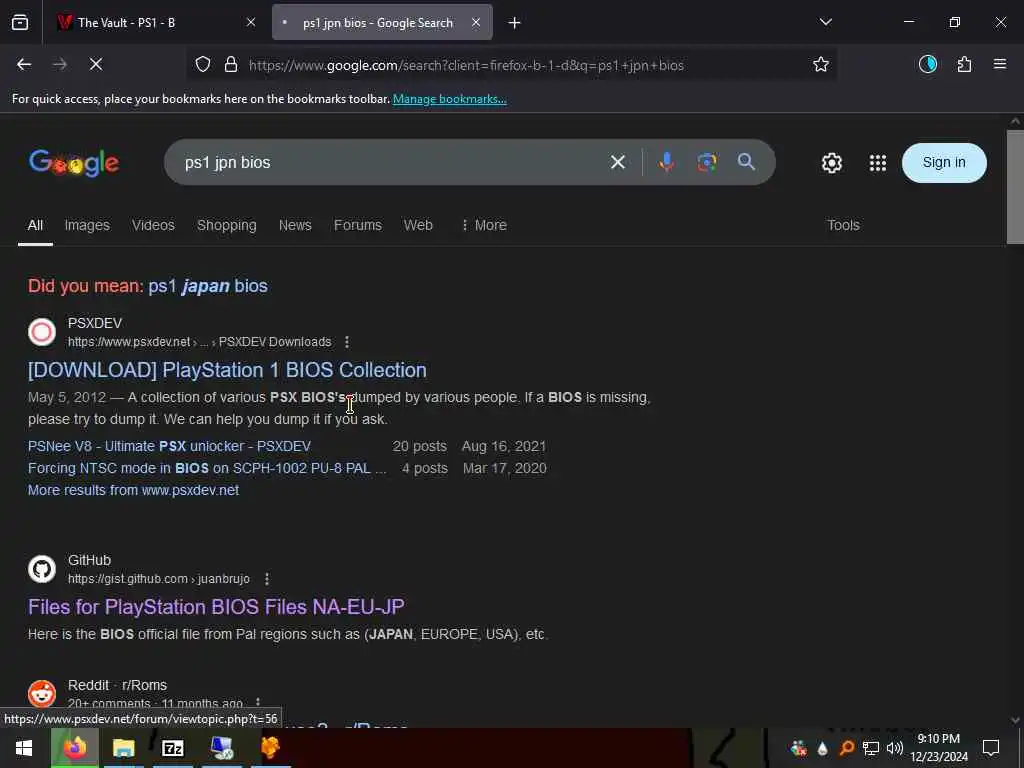1024x768 pixels.
Task: Click the Google logo
Action: click(74, 163)
